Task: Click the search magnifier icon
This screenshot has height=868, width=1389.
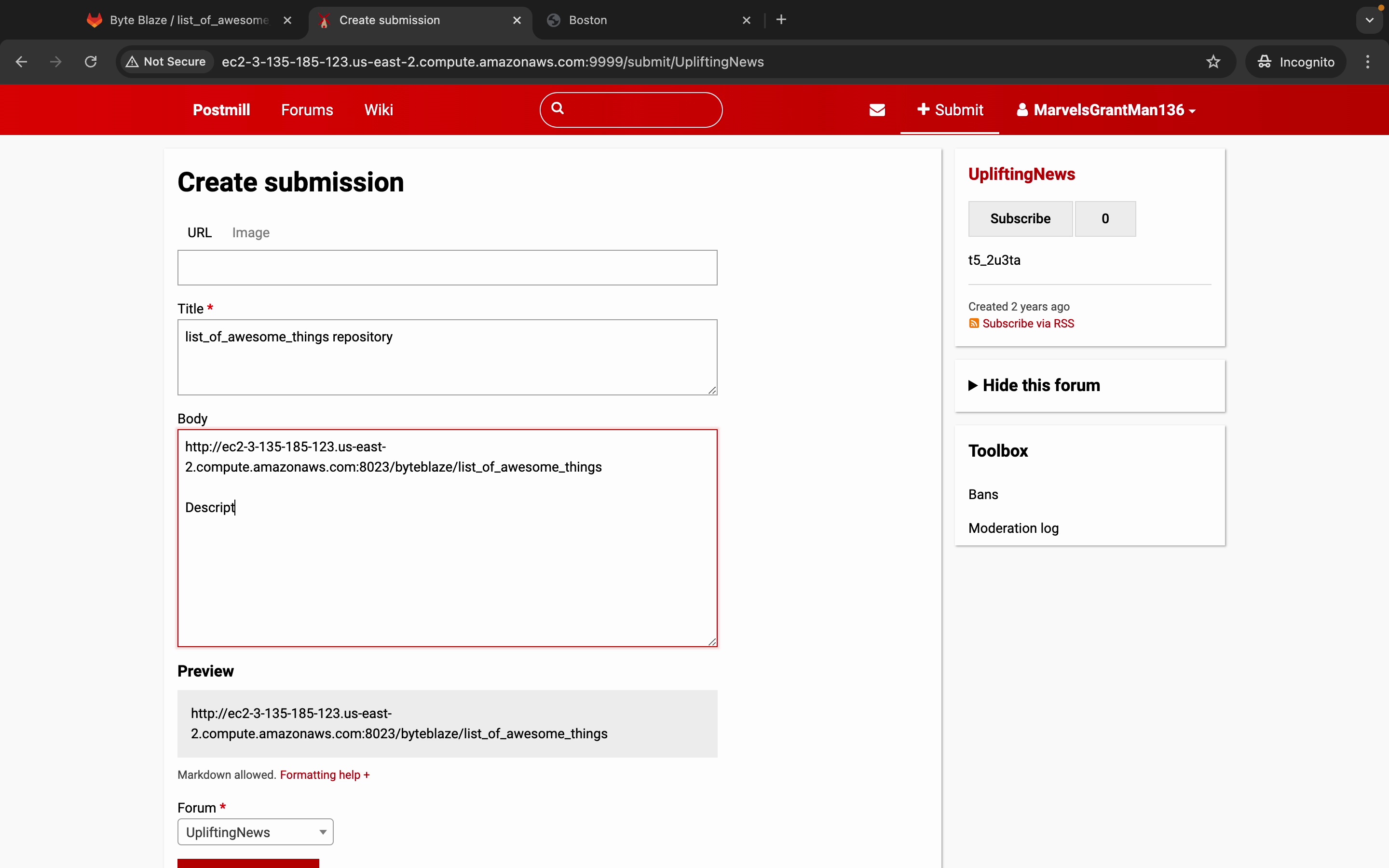Action: tap(558, 108)
